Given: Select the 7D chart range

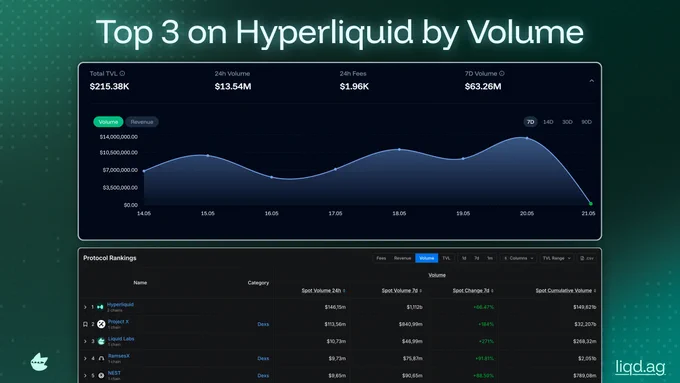Looking at the screenshot, I should [530, 122].
